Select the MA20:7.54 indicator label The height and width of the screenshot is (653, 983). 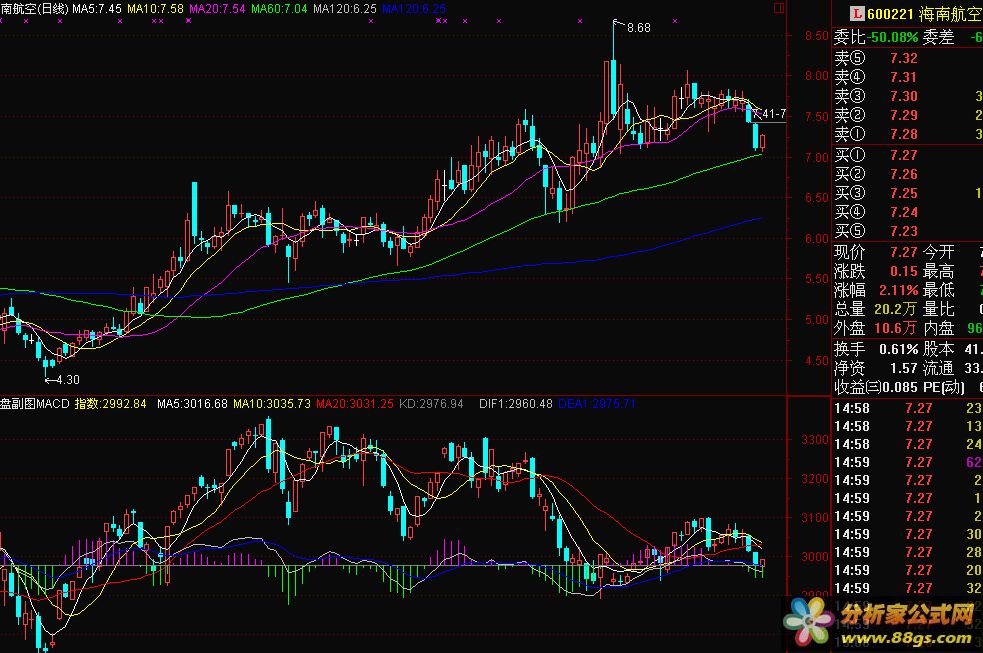pyautogui.click(x=217, y=9)
